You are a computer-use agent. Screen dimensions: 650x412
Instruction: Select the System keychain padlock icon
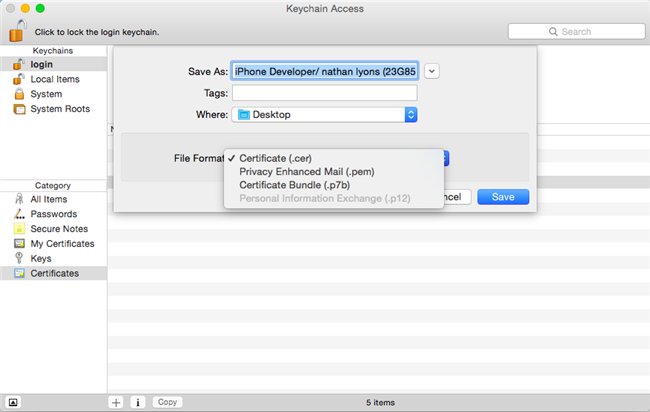point(19,94)
